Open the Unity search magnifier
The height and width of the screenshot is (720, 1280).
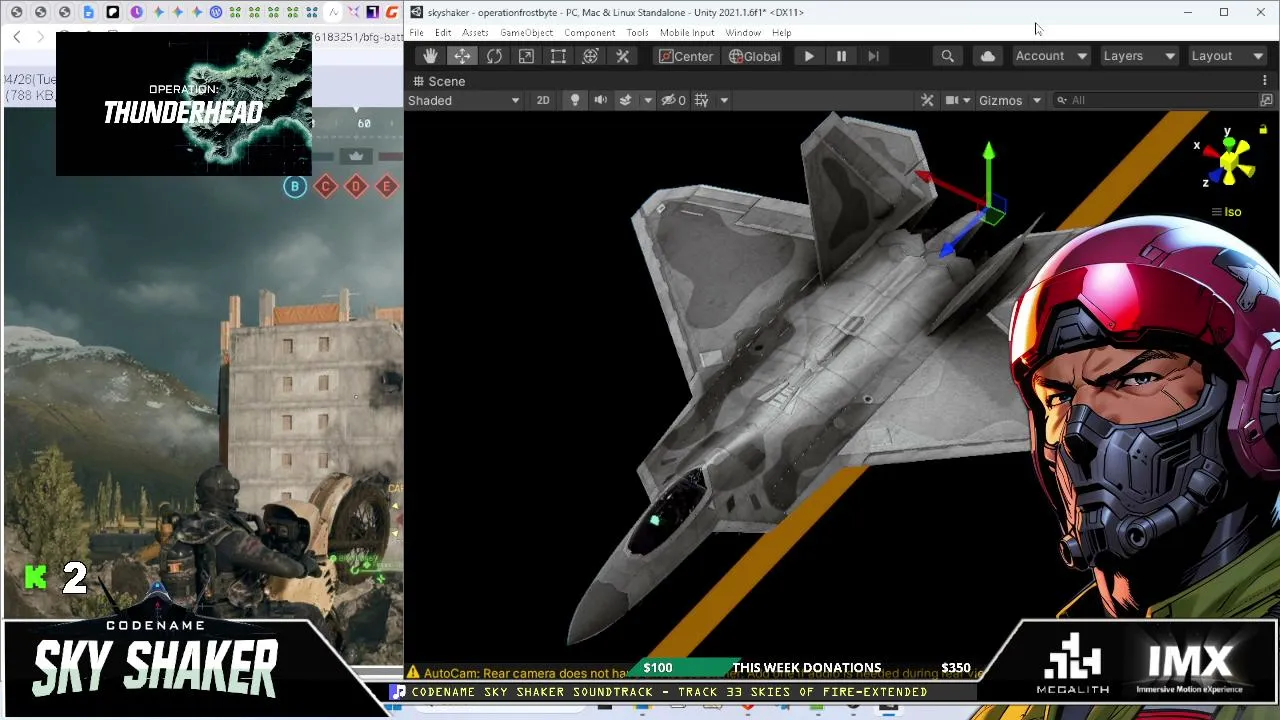click(947, 56)
